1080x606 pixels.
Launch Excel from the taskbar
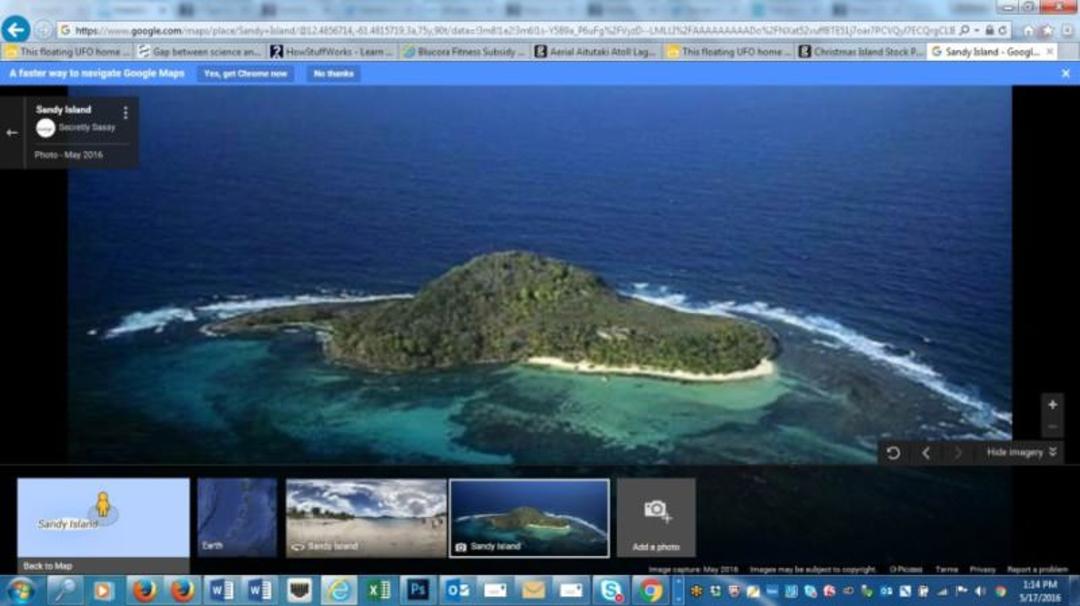pos(378,590)
